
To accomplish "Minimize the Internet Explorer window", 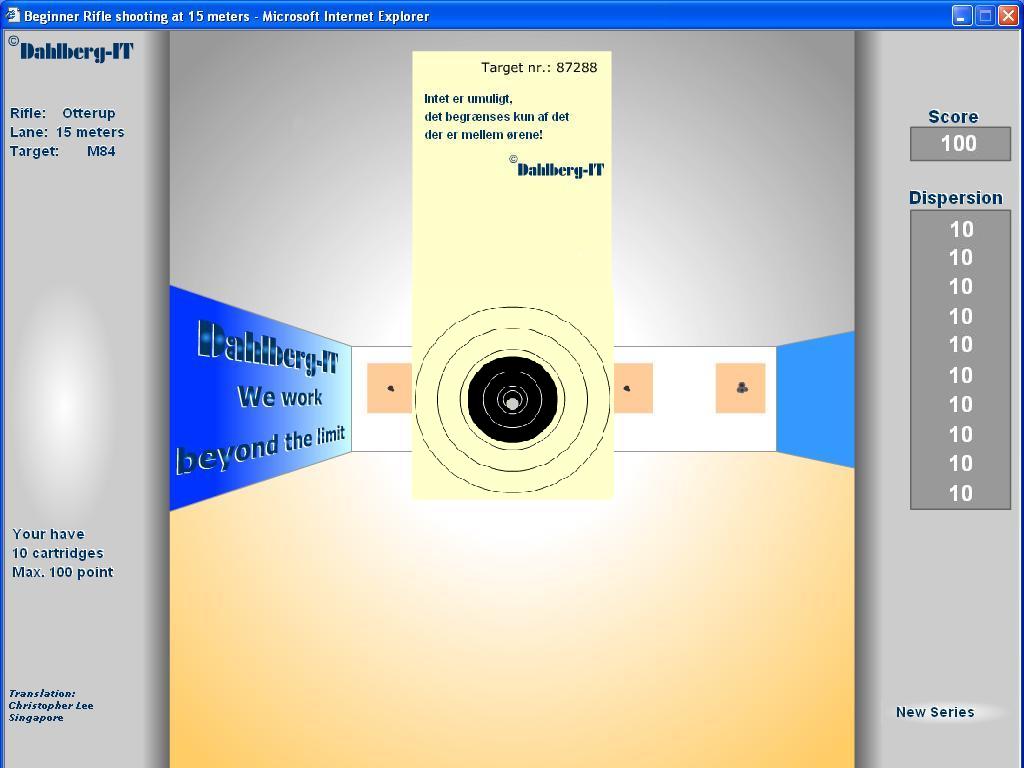I will [x=961, y=16].
